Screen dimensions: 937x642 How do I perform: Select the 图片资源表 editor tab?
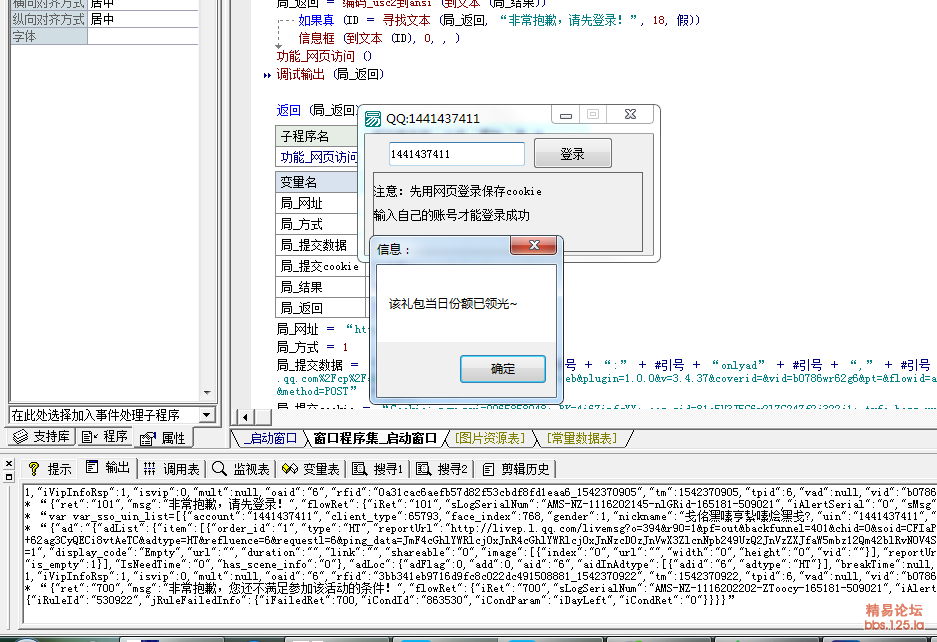(x=491, y=438)
